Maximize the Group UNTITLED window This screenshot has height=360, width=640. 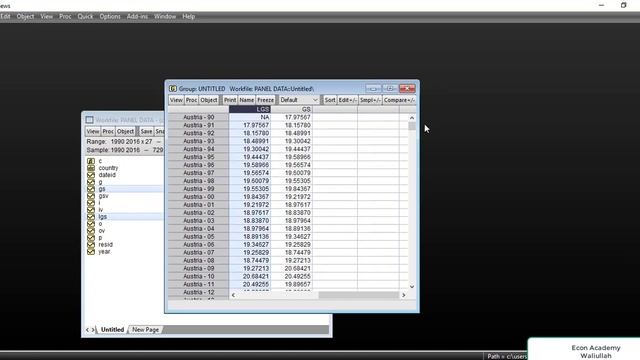tap(390, 89)
